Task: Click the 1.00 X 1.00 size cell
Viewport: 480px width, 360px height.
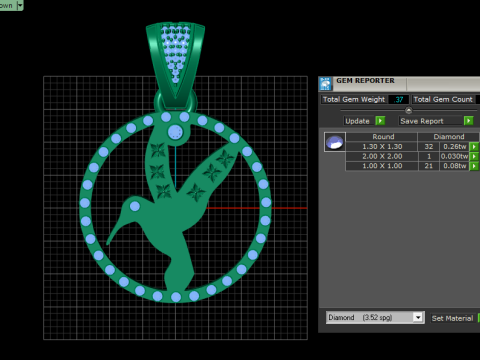Action: tap(382, 166)
